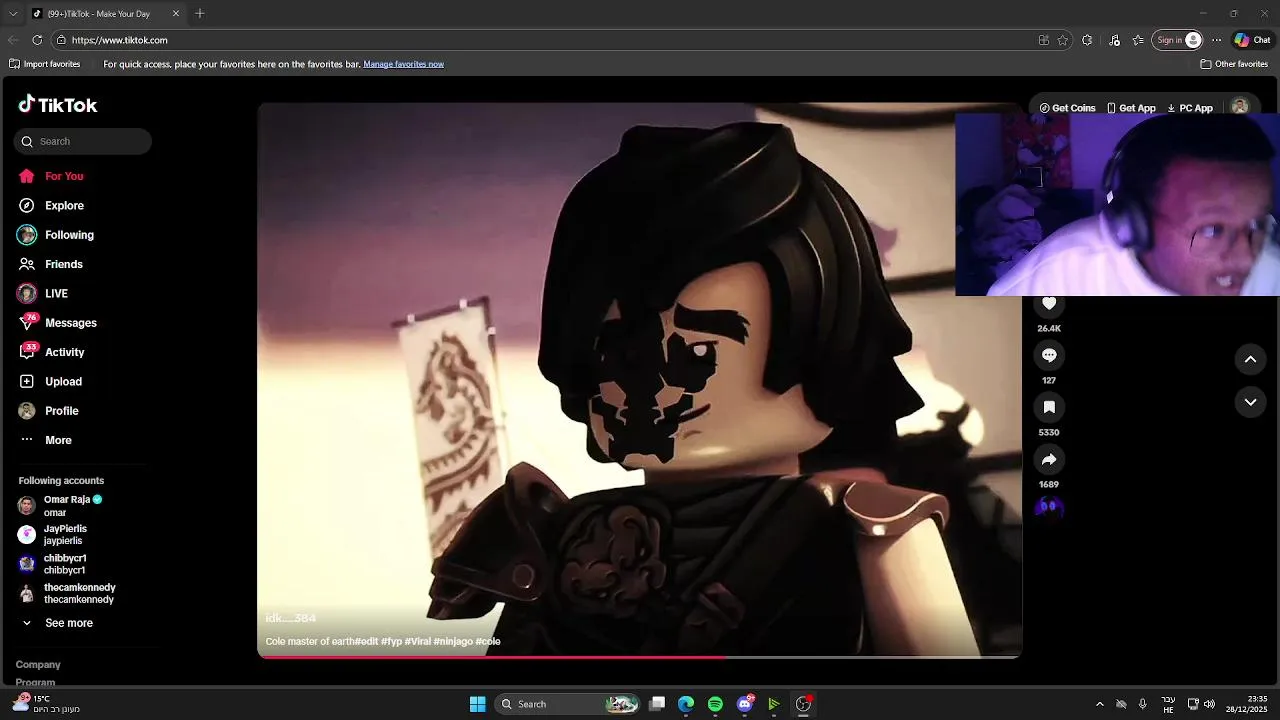Open OBS Studio from the taskbar

click(803, 704)
